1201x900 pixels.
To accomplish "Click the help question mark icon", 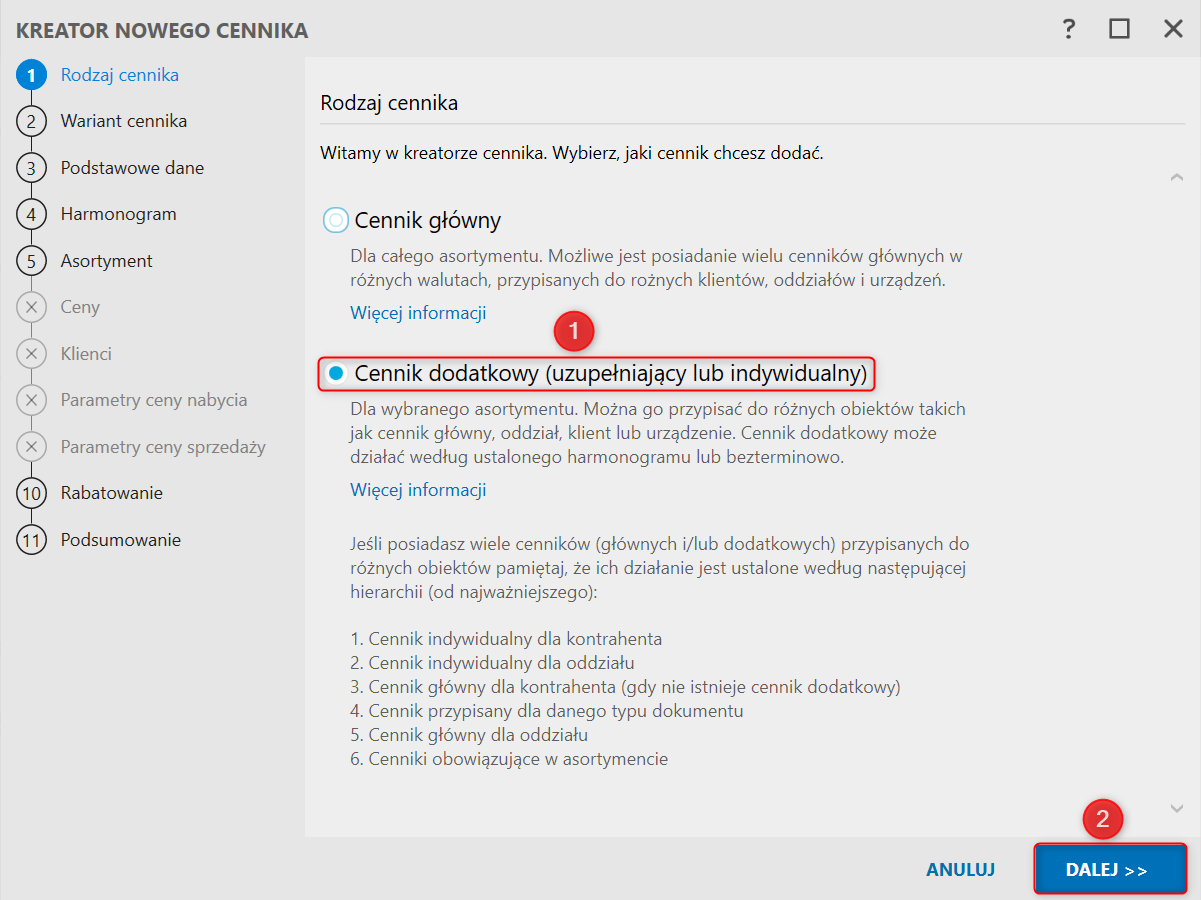I will click(1069, 28).
